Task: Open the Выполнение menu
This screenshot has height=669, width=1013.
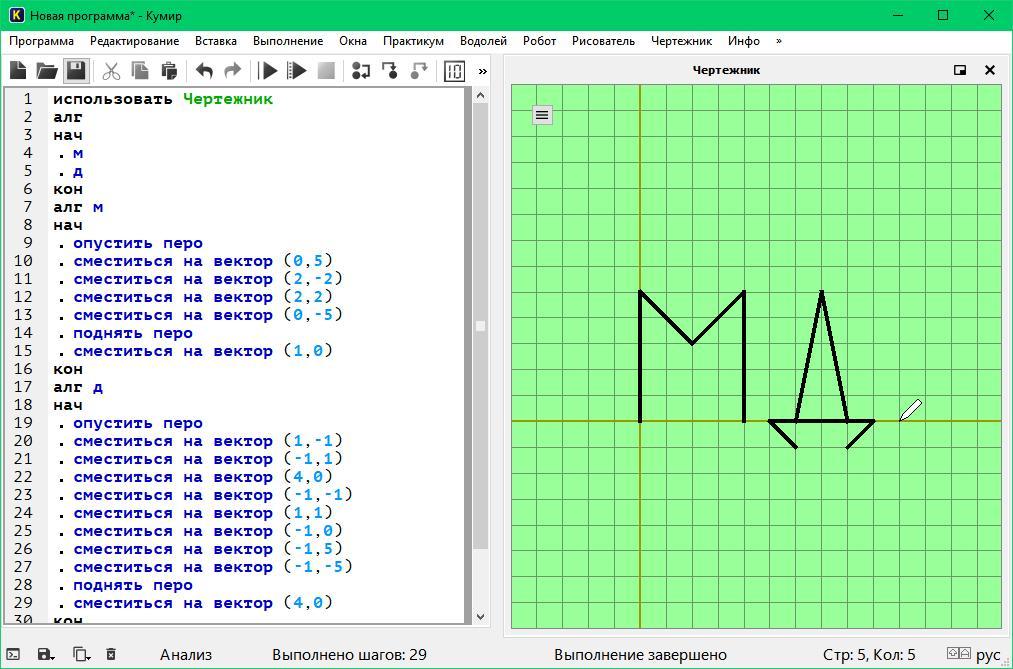Action: (288, 41)
